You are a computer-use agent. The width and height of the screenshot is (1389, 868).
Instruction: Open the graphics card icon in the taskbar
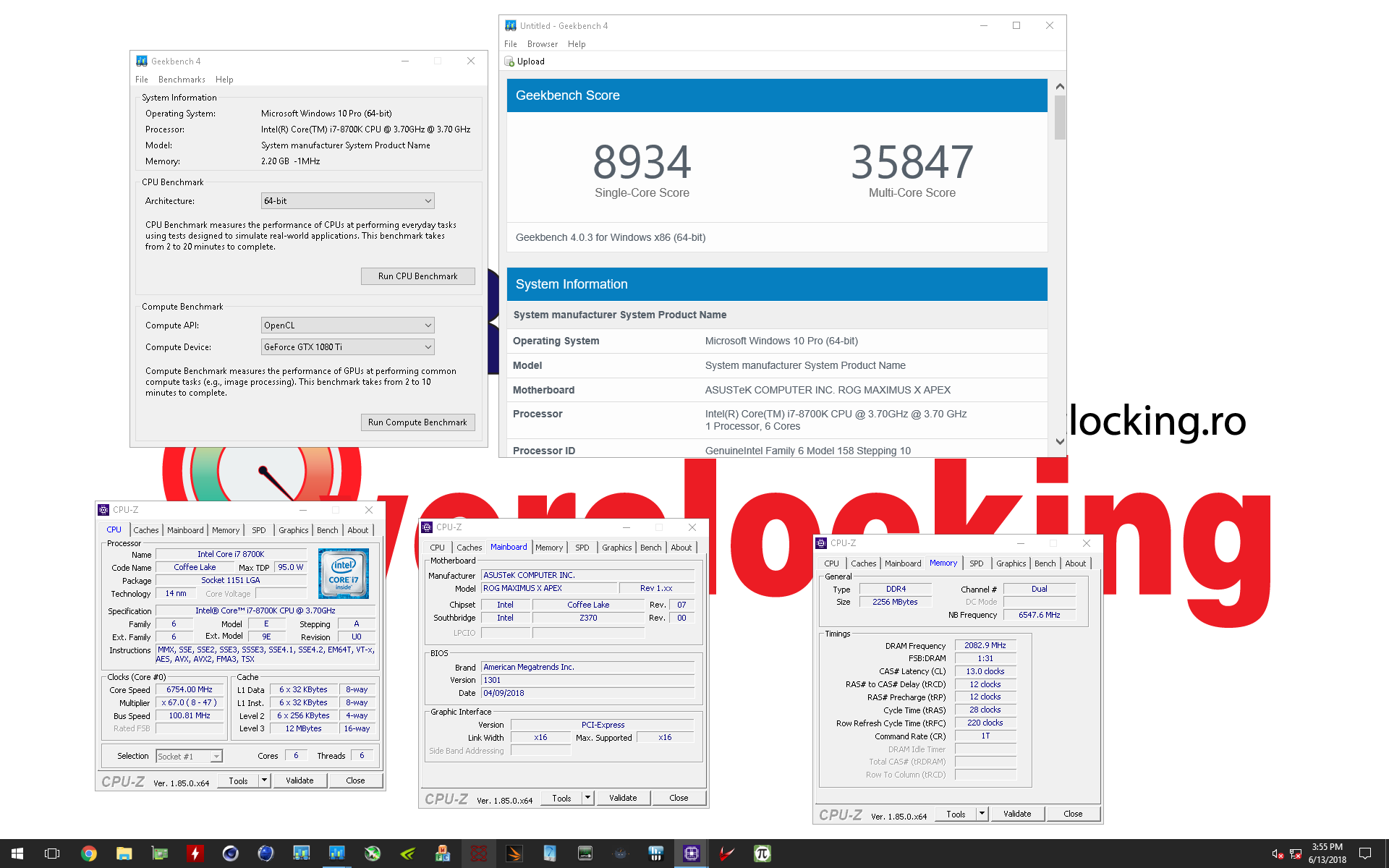(x=159, y=854)
